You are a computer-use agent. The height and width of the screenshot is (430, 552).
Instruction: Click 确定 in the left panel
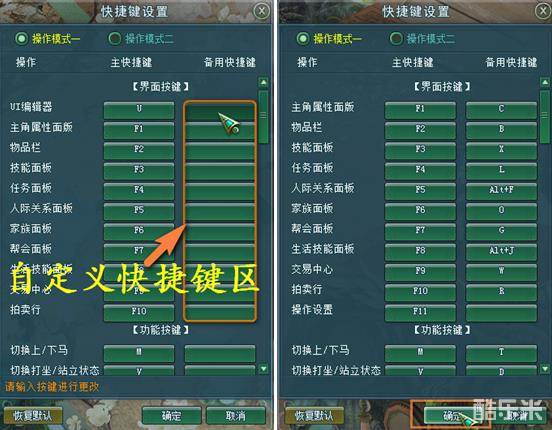(x=172, y=416)
